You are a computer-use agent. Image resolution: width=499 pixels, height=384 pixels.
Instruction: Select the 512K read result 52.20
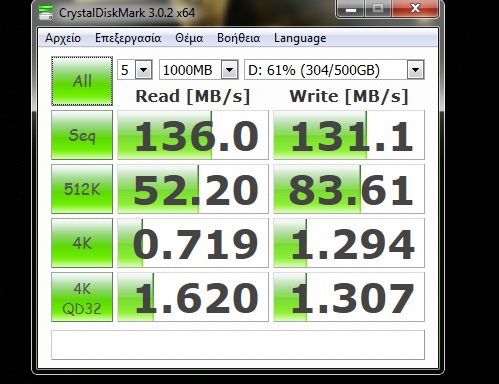[193, 189]
